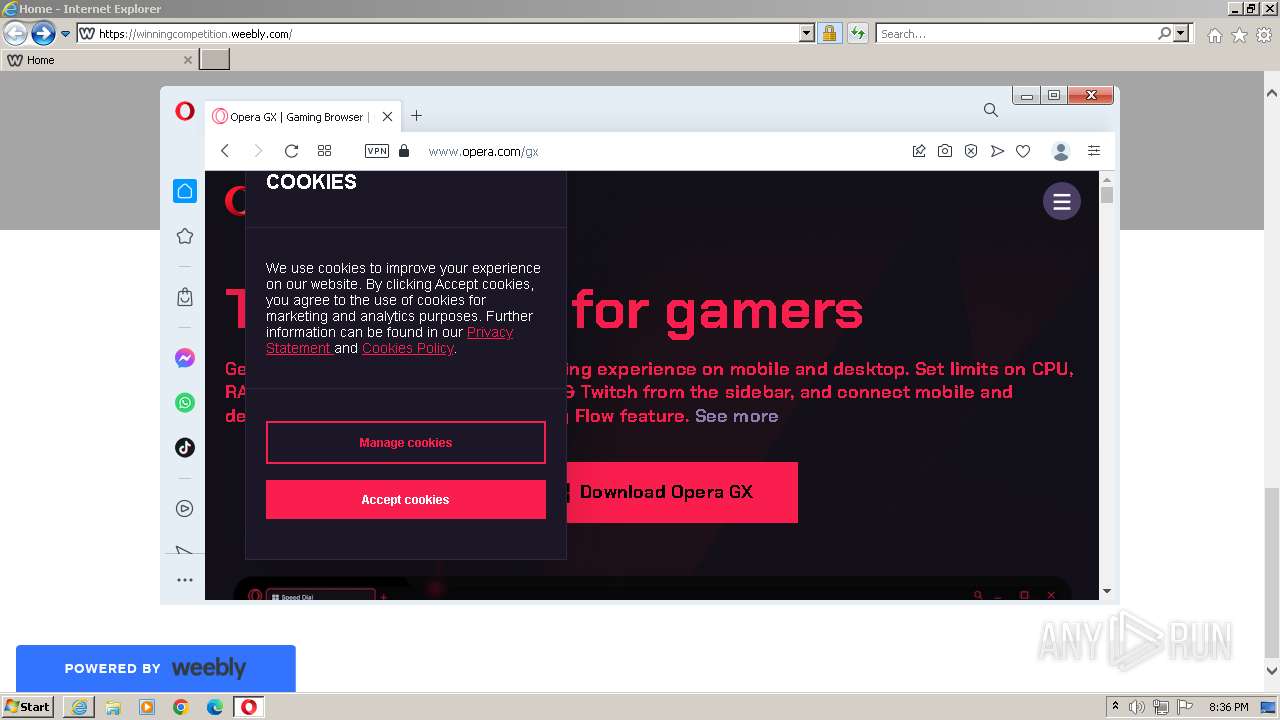Click the profile avatar icon in Opera
1280x720 pixels.
click(1061, 151)
